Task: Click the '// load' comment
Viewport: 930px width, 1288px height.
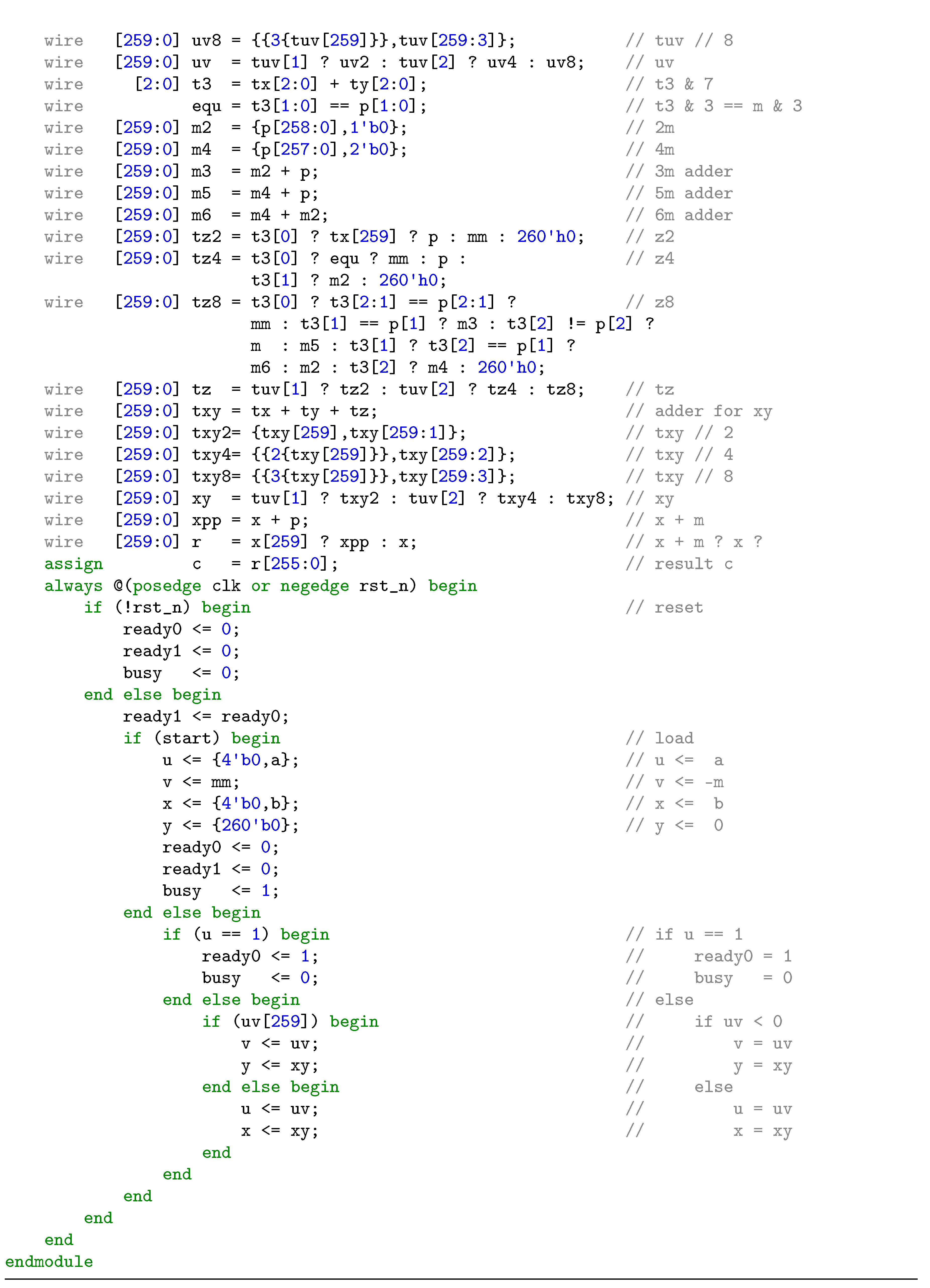Action: 660,738
